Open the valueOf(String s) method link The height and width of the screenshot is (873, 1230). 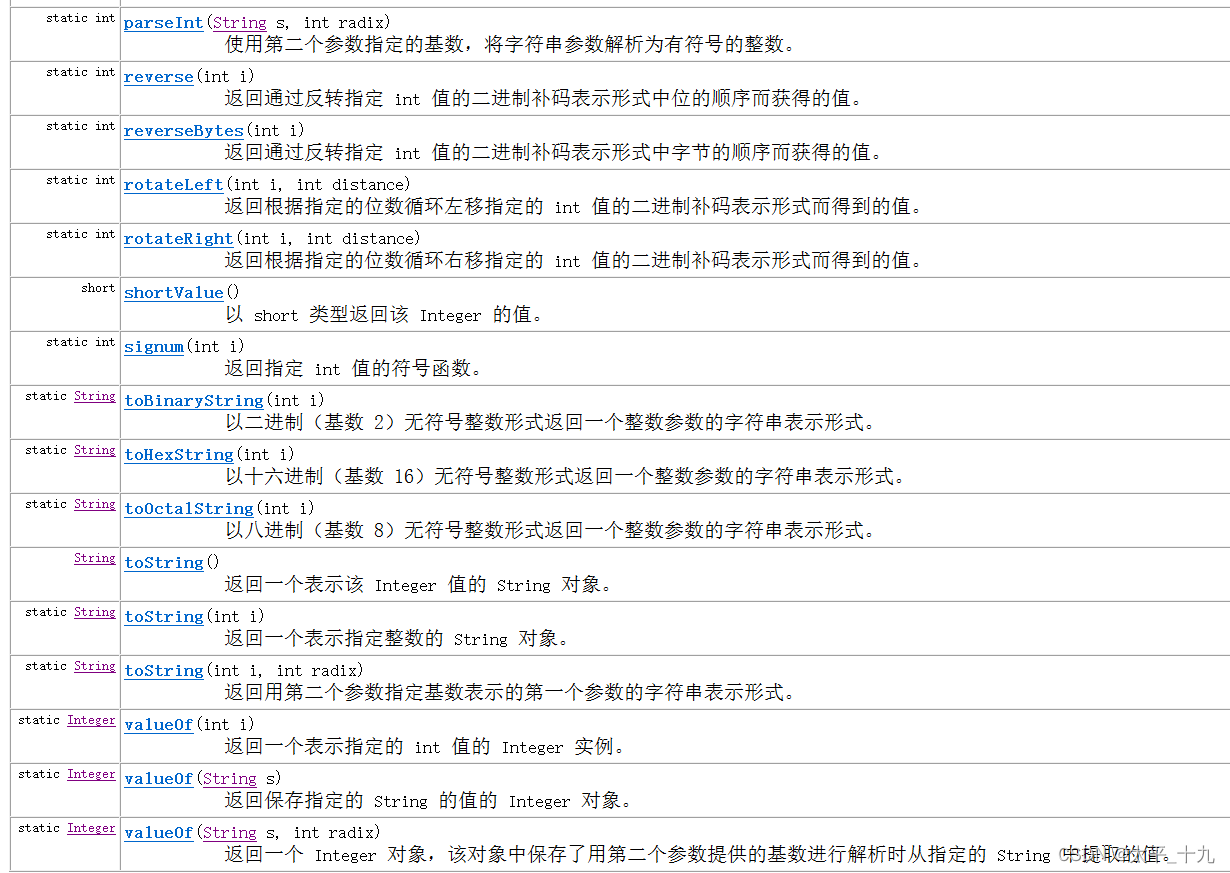point(158,778)
